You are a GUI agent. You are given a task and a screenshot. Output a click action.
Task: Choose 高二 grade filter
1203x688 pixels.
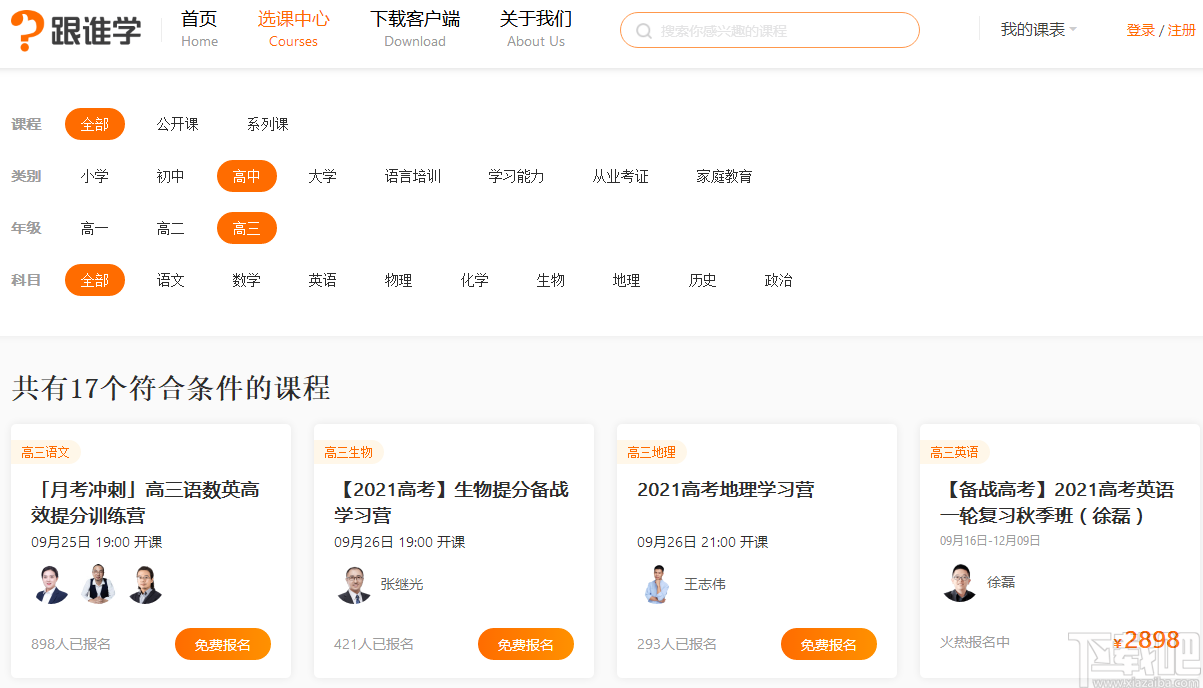pos(171,228)
